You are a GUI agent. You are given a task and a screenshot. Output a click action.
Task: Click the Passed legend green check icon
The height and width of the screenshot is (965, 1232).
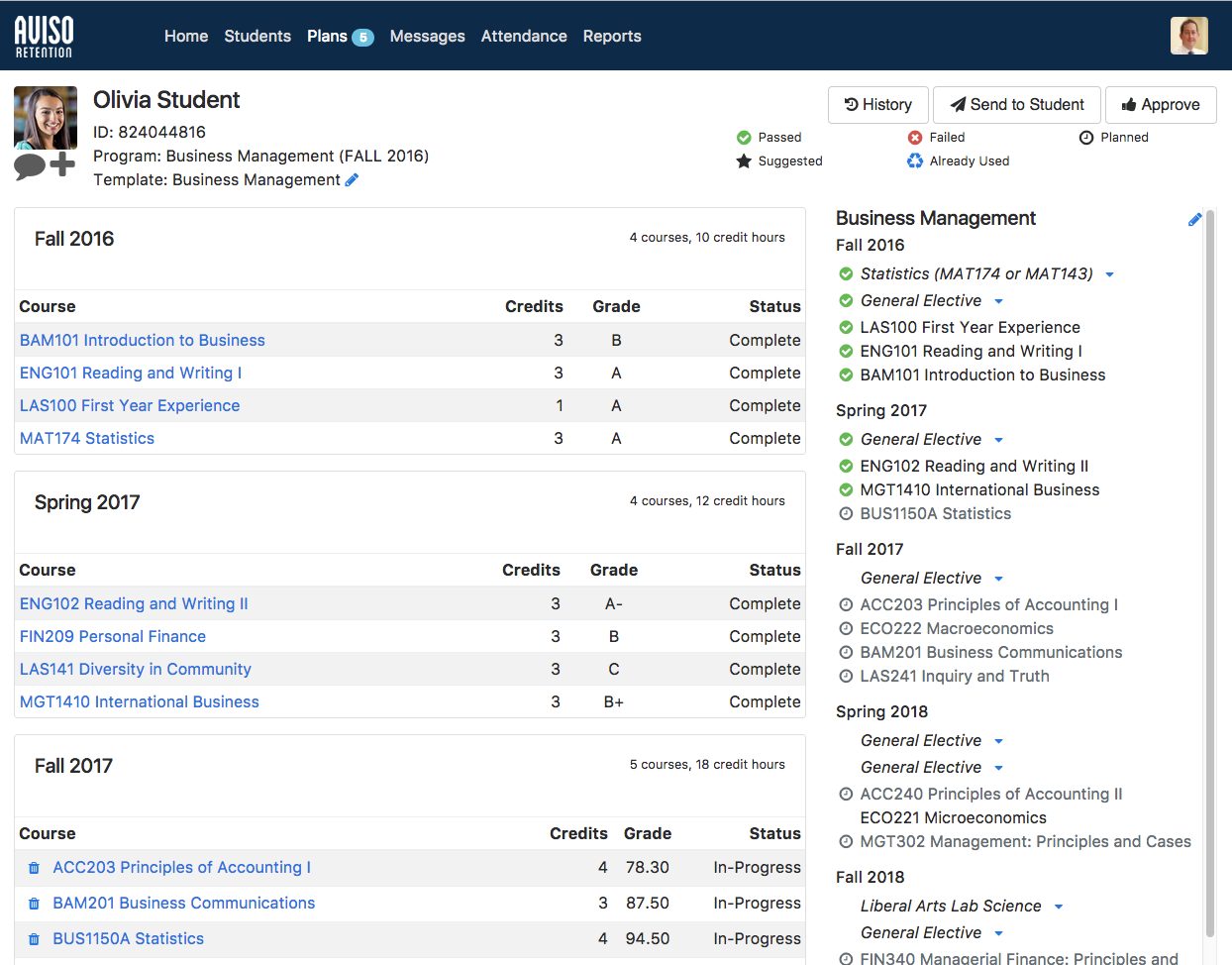pyautogui.click(x=744, y=138)
